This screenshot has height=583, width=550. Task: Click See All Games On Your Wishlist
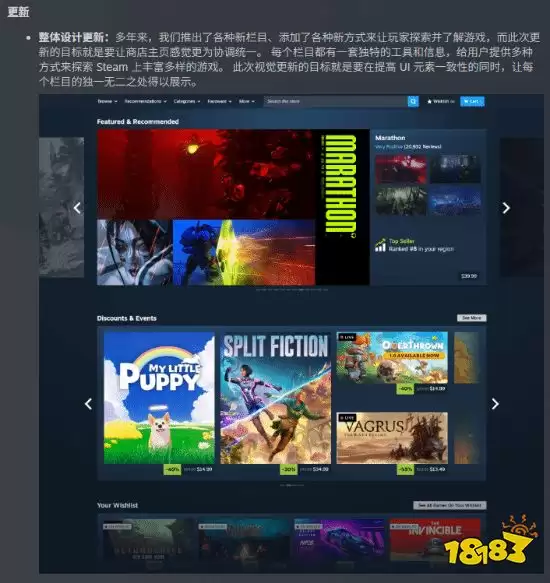(x=450, y=505)
